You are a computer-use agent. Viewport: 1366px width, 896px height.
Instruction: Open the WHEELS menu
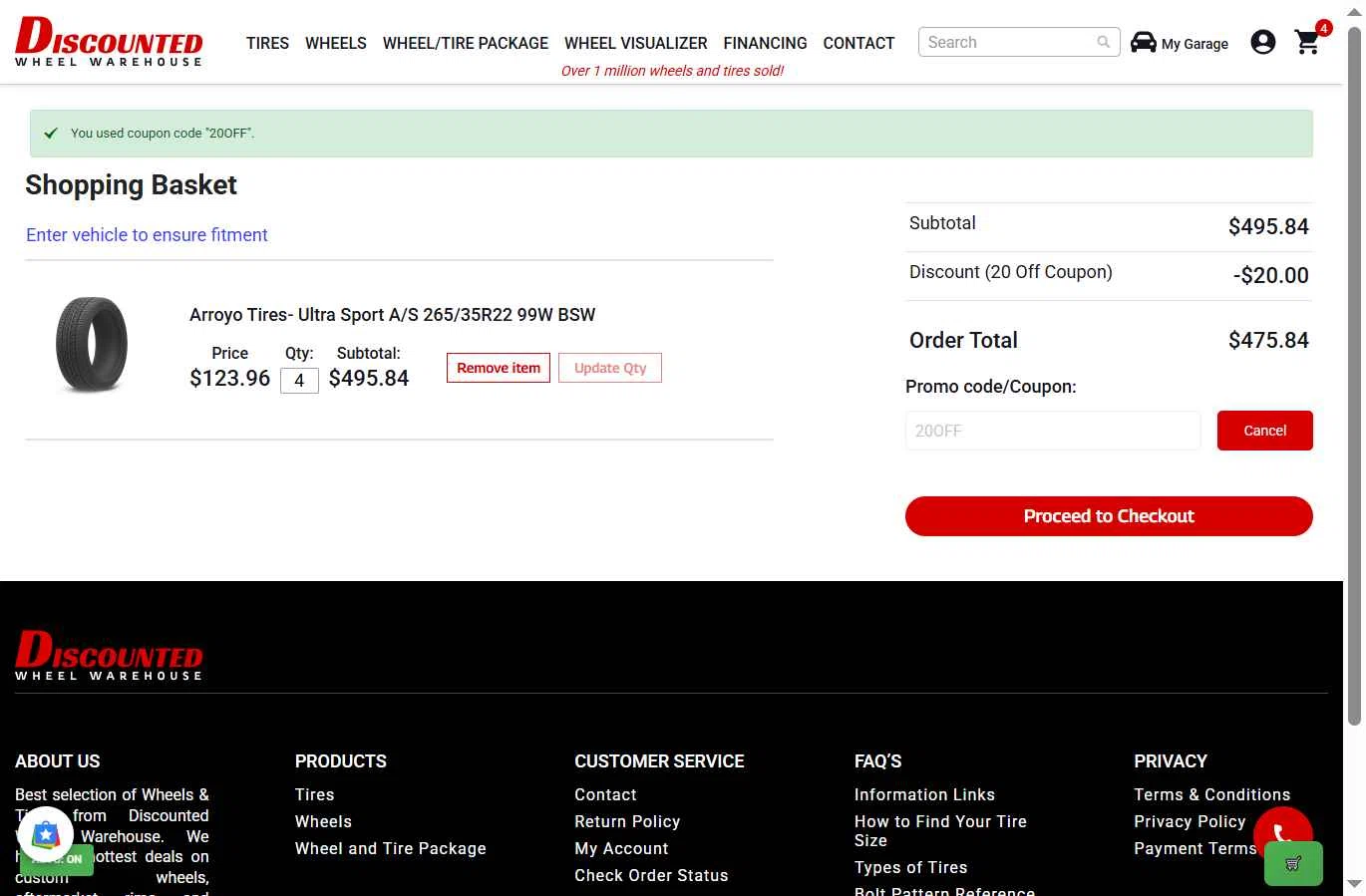[x=336, y=43]
